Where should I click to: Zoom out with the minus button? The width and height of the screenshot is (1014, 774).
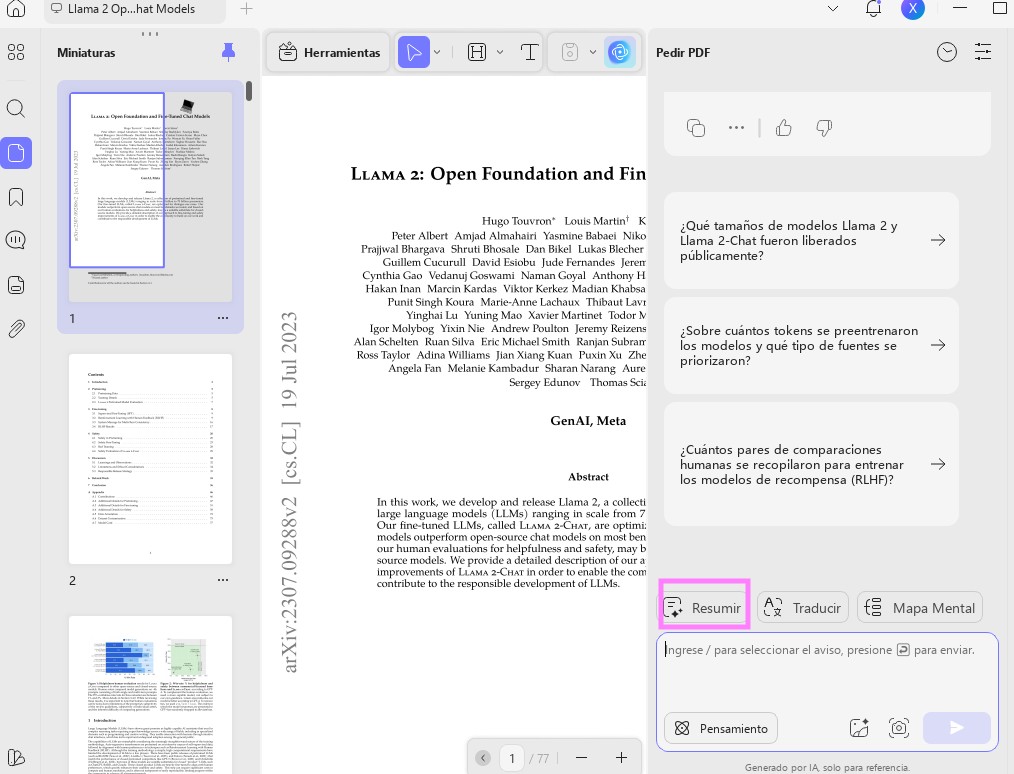point(581,758)
